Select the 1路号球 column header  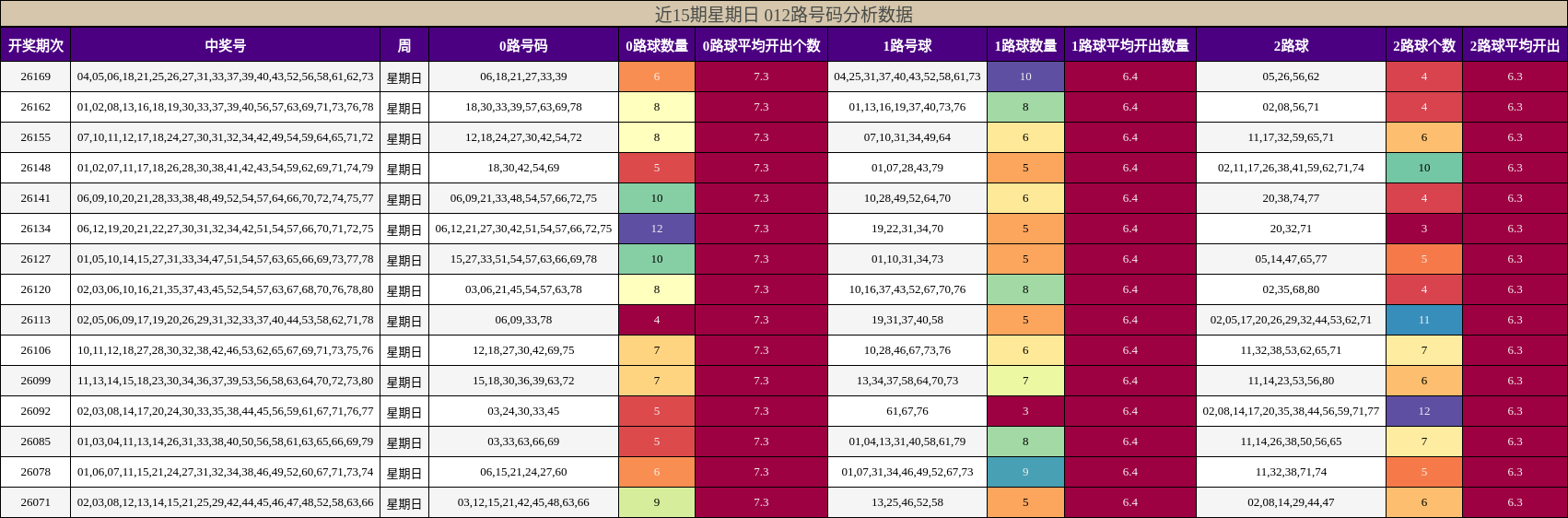tap(907, 45)
